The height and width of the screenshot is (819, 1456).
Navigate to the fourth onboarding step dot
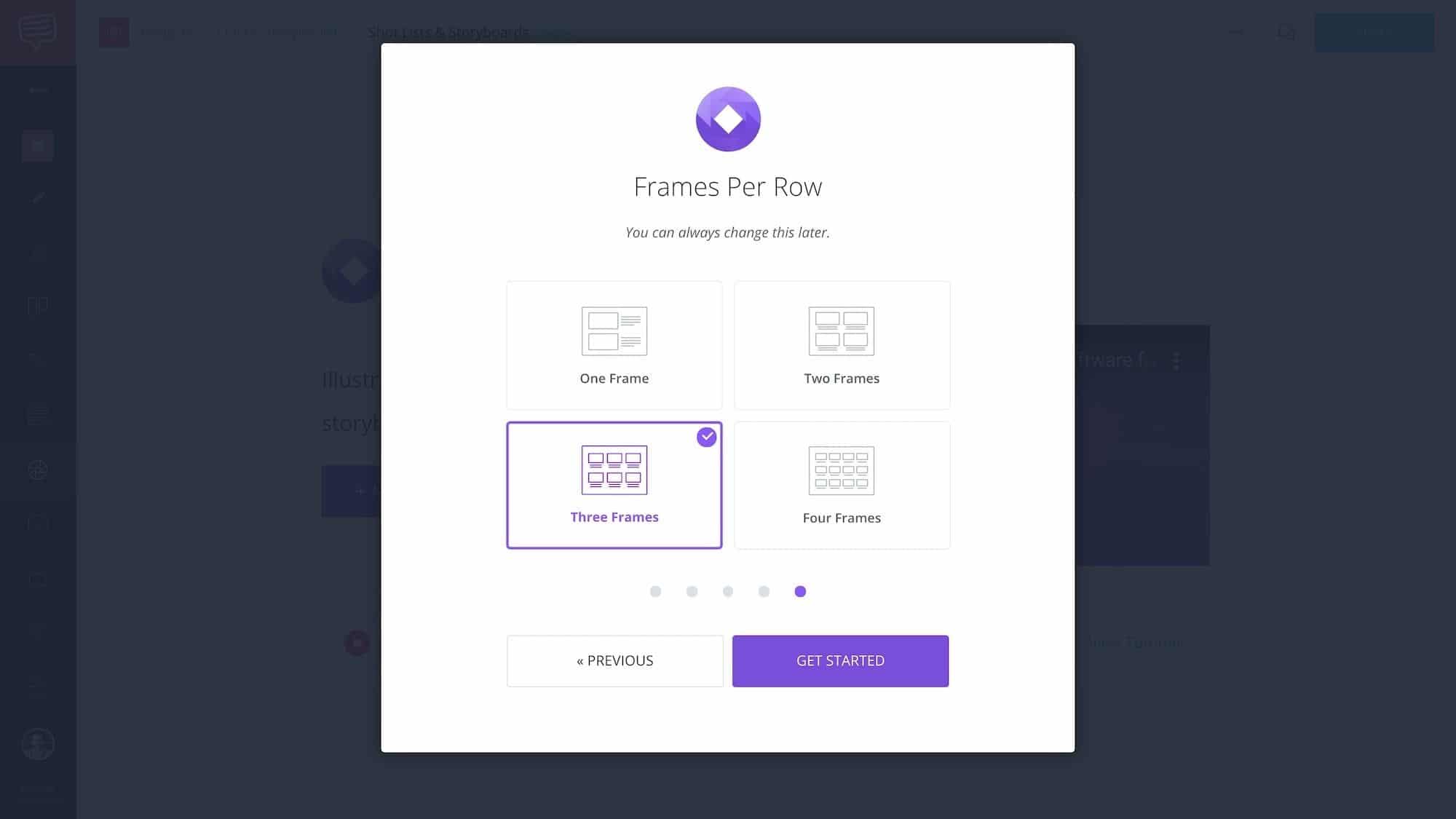[x=764, y=591]
